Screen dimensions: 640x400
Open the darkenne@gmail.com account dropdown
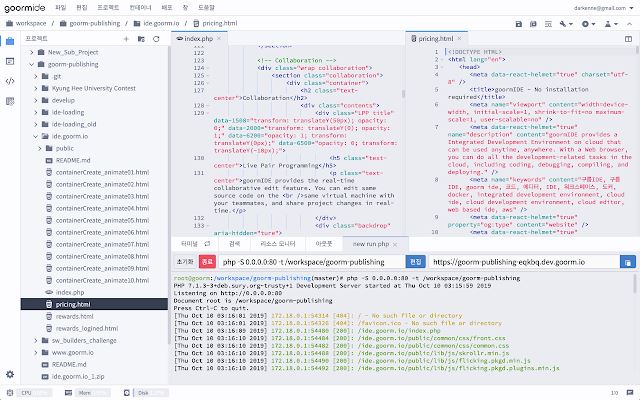(x=603, y=8)
